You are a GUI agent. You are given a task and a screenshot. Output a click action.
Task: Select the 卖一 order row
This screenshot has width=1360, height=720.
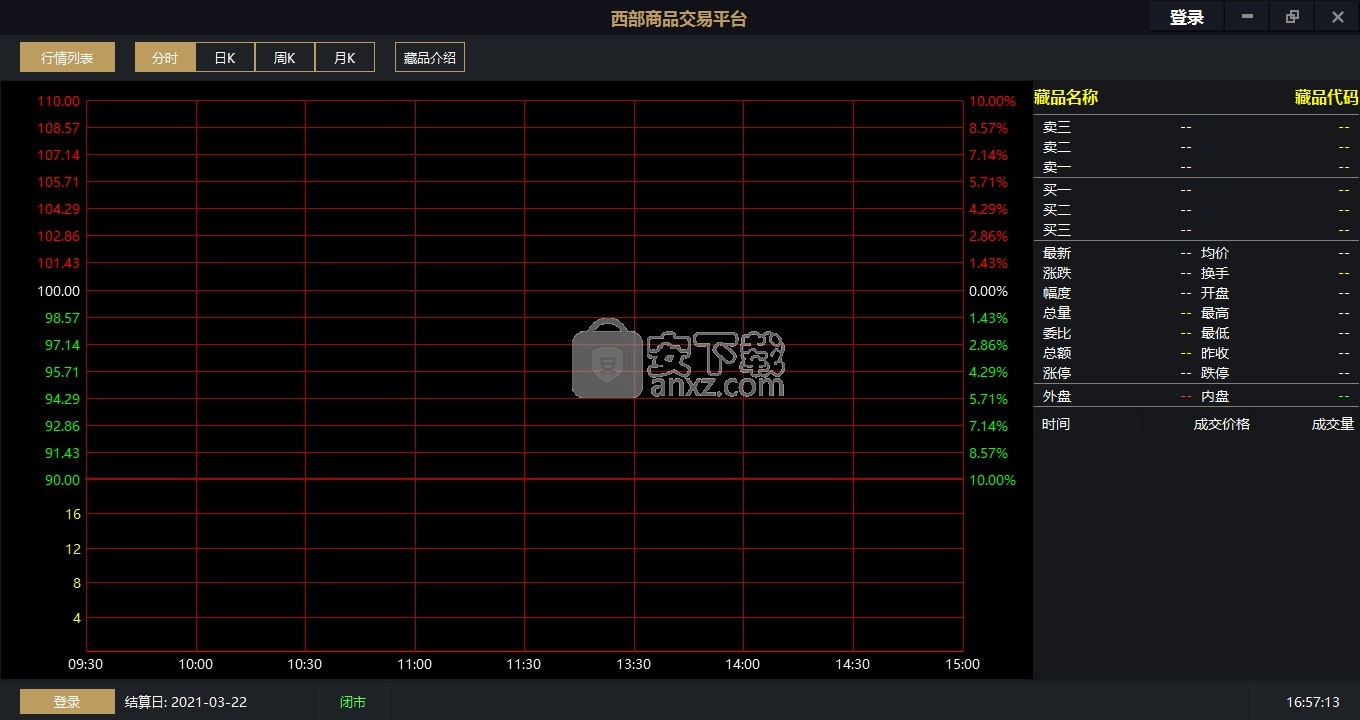pyautogui.click(x=1196, y=167)
